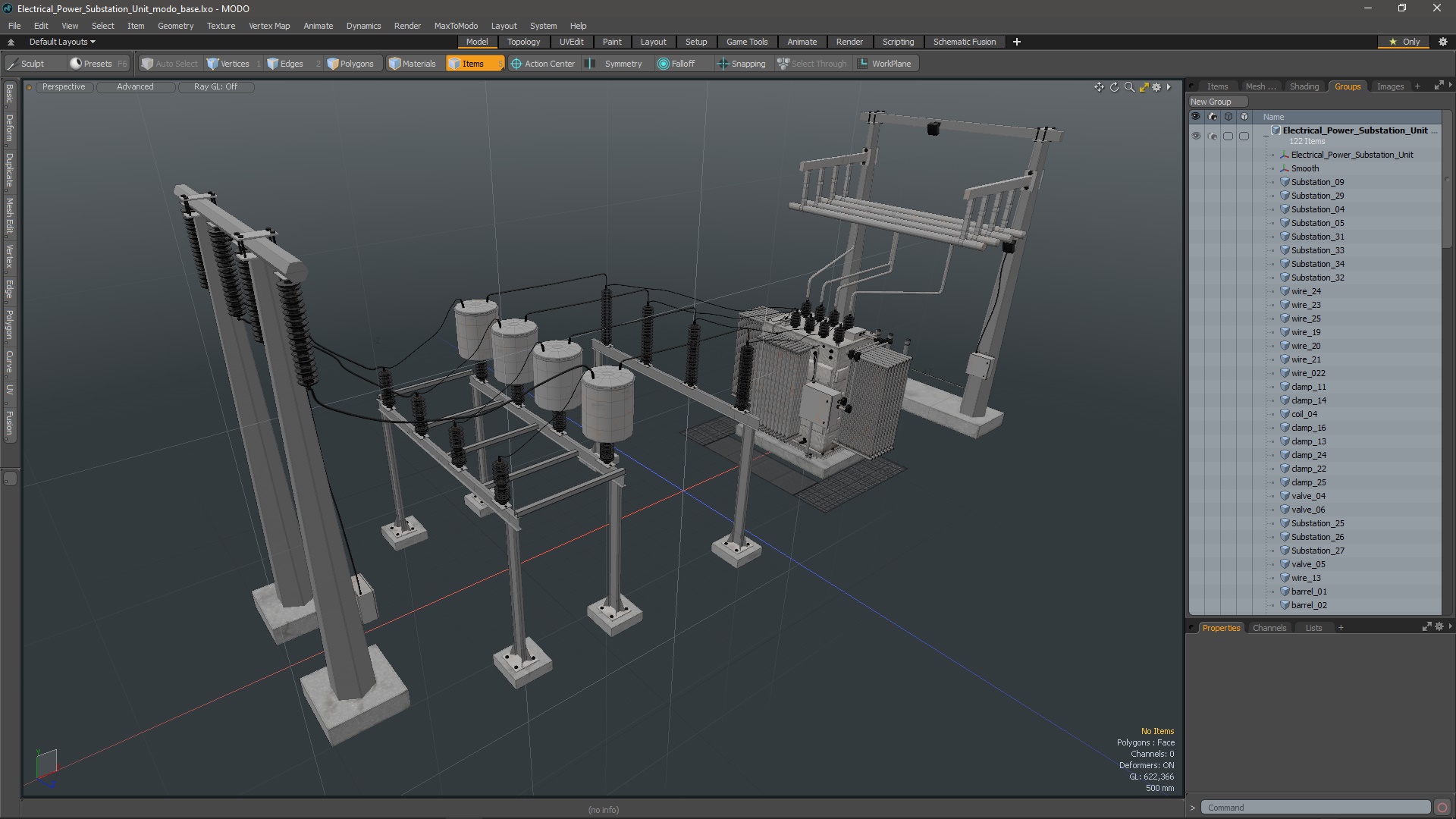This screenshot has height=819, width=1456.
Task: Switch to the Groups panel tab
Action: coord(1348,86)
